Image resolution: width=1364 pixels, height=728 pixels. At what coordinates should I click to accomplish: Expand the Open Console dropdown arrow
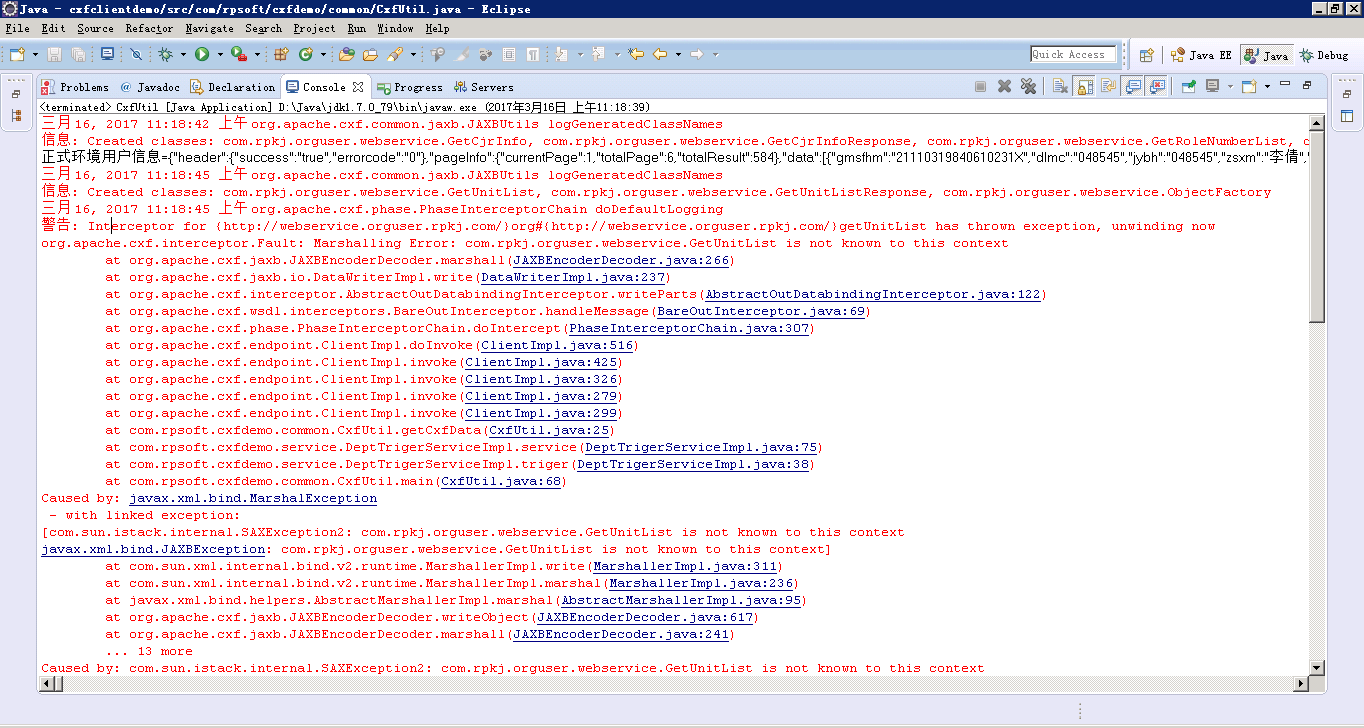point(1265,87)
